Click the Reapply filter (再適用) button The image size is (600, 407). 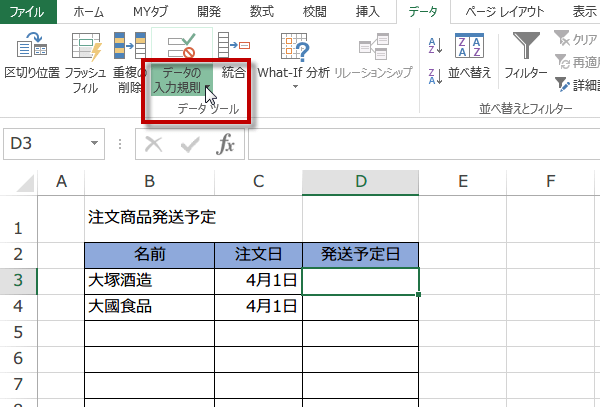pyautogui.click(x=577, y=62)
